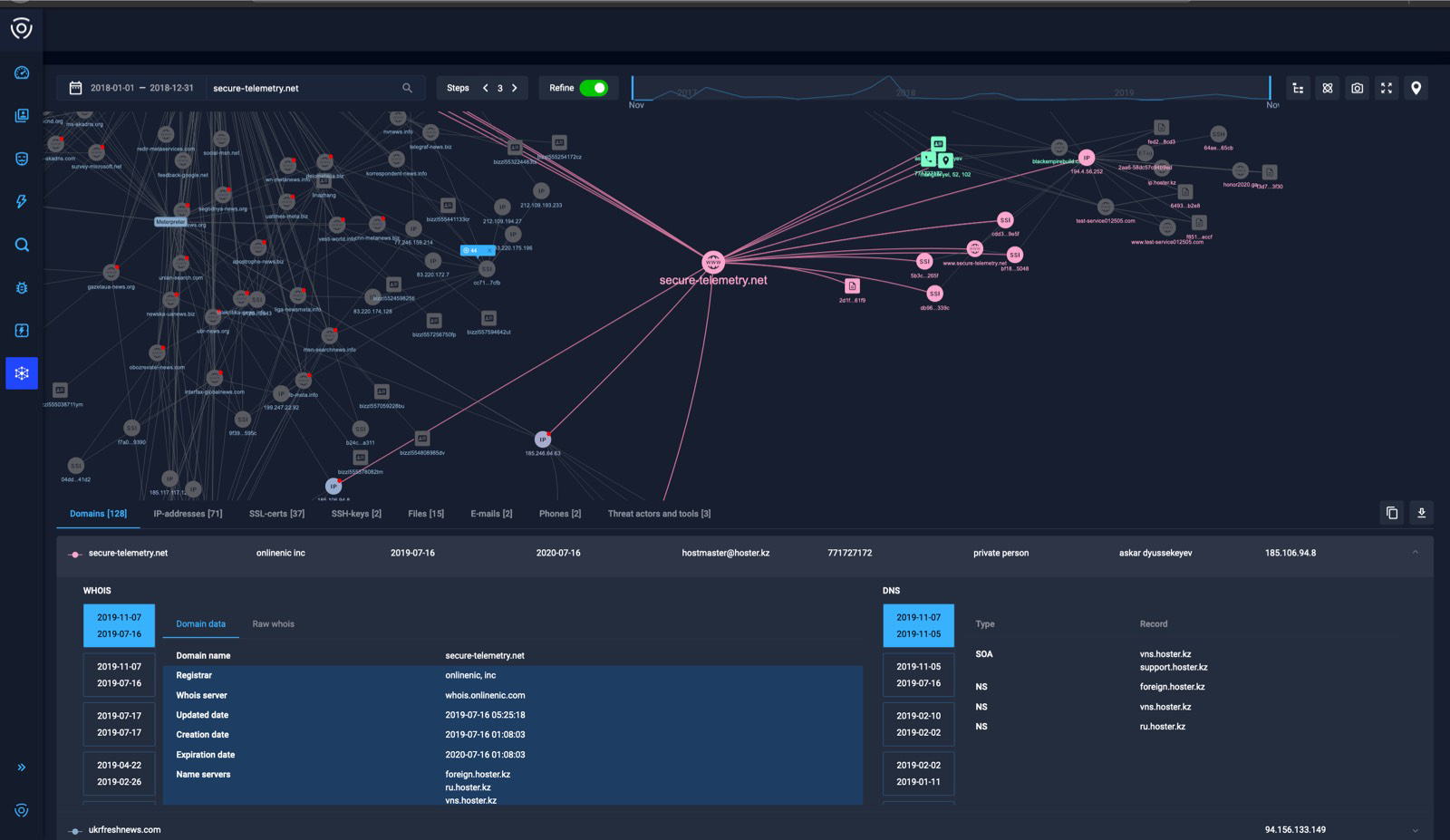Increase Steps with the right arrow
Image resolution: width=1450 pixels, height=840 pixels.
click(x=515, y=88)
